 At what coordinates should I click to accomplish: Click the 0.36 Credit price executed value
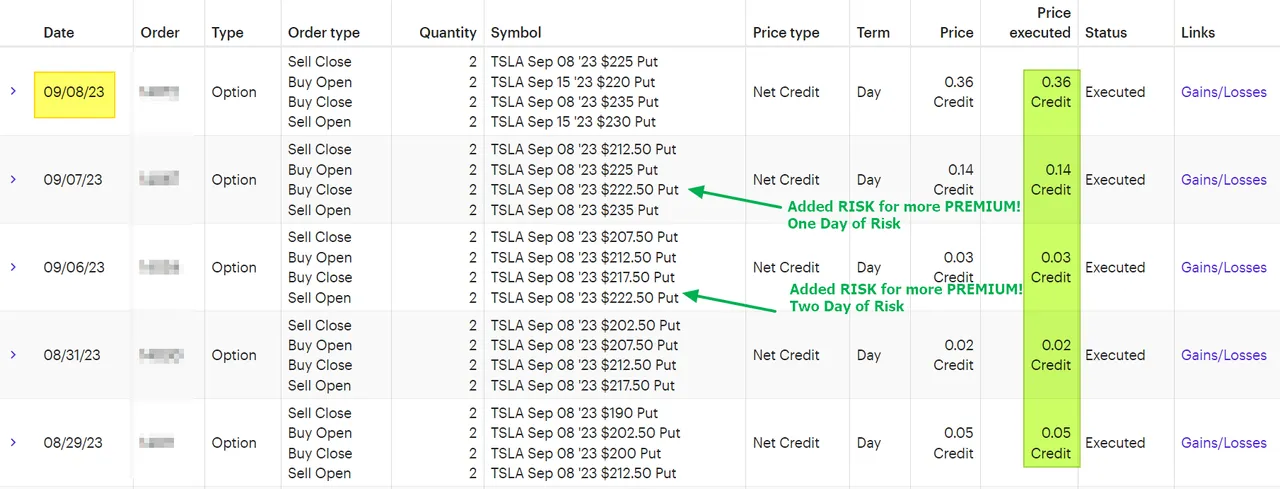(x=1051, y=92)
